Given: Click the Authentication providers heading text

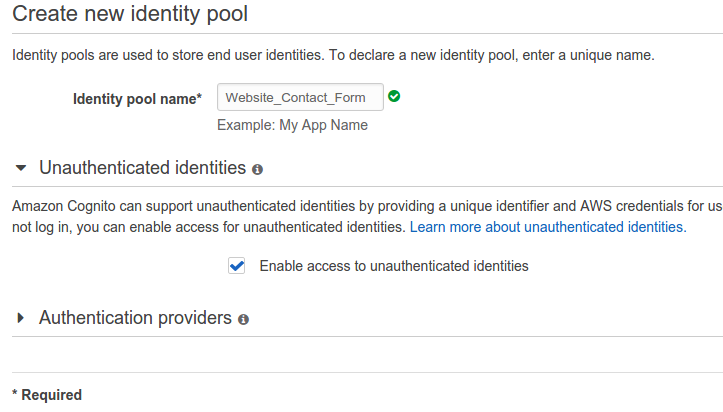Looking at the screenshot, I should pos(135,318).
